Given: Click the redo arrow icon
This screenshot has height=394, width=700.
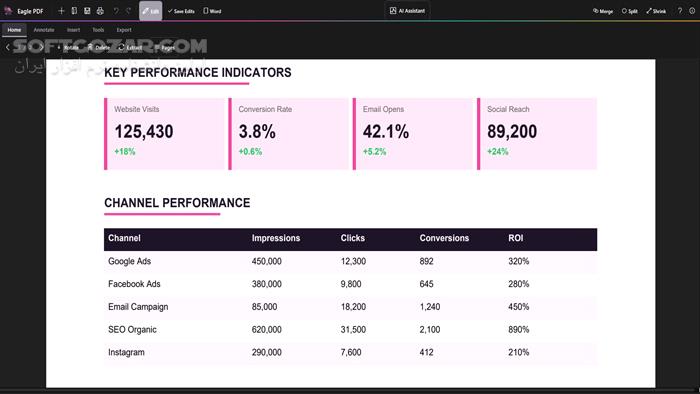Looking at the screenshot, I should [129, 11].
